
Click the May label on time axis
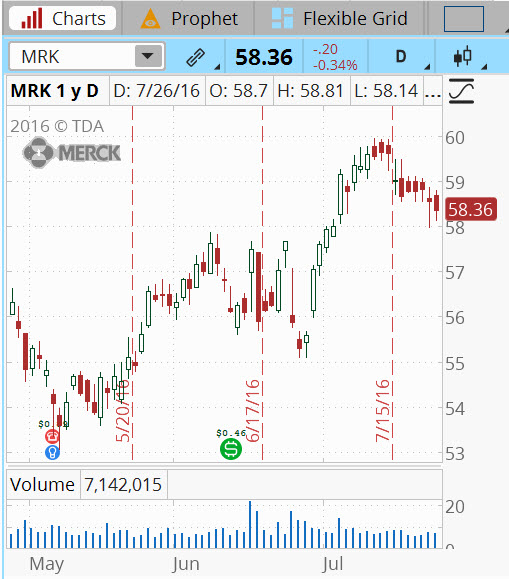click(x=46, y=564)
